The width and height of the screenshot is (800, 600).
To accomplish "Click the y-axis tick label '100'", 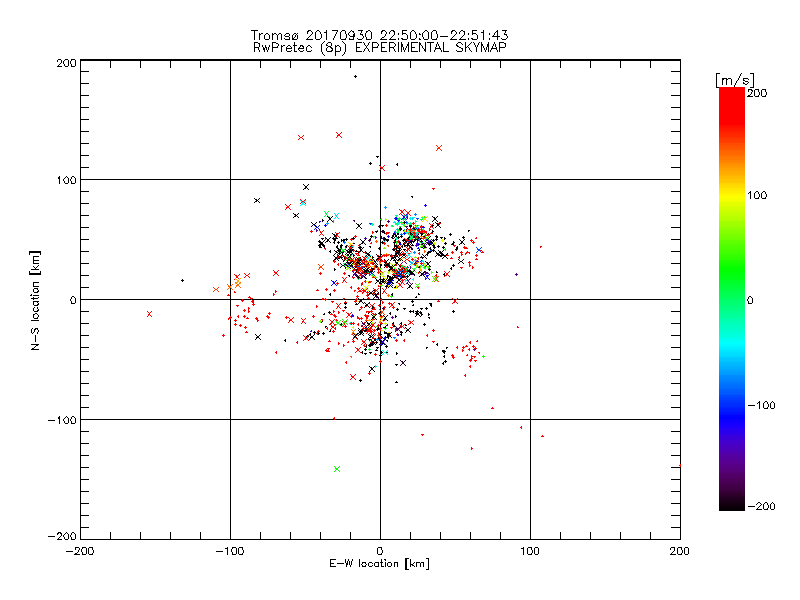I will tap(66, 180).
